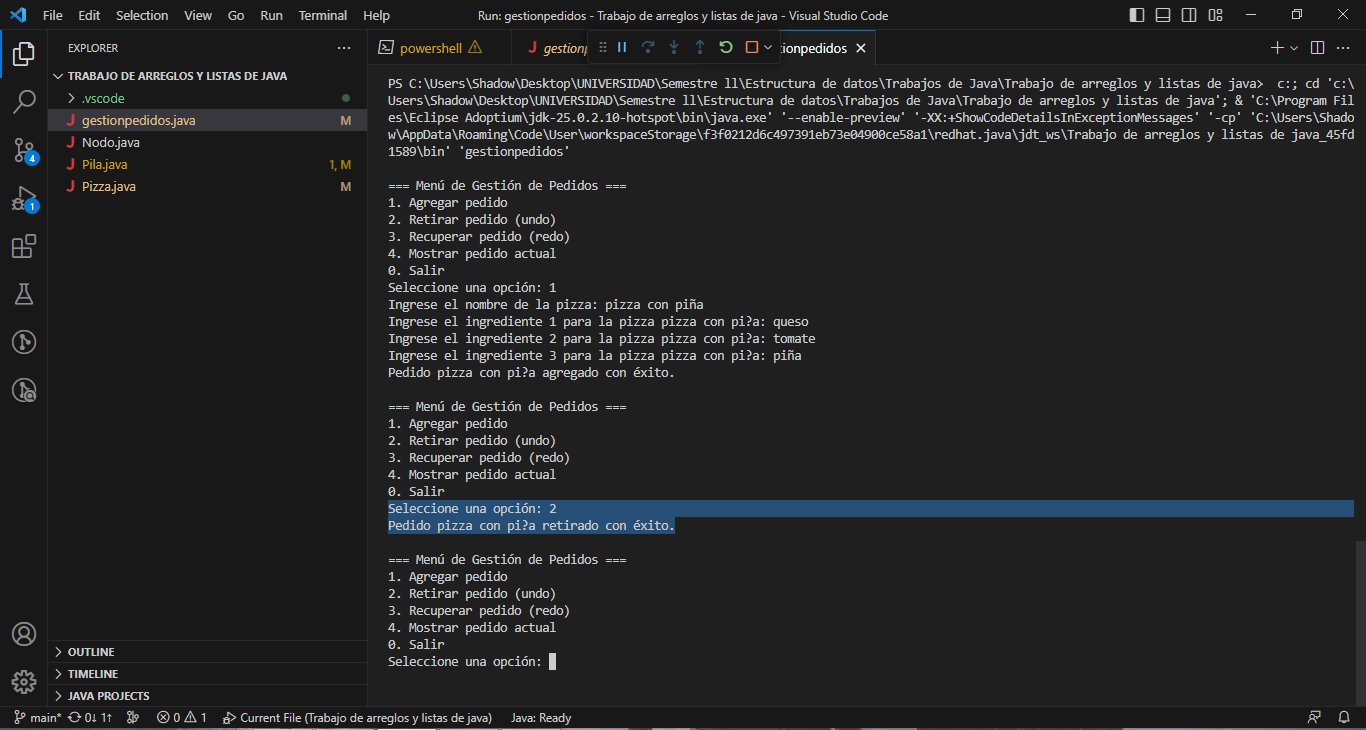Click the main* branch in status bar
Image resolution: width=1366 pixels, height=730 pixels.
click(38, 717)
